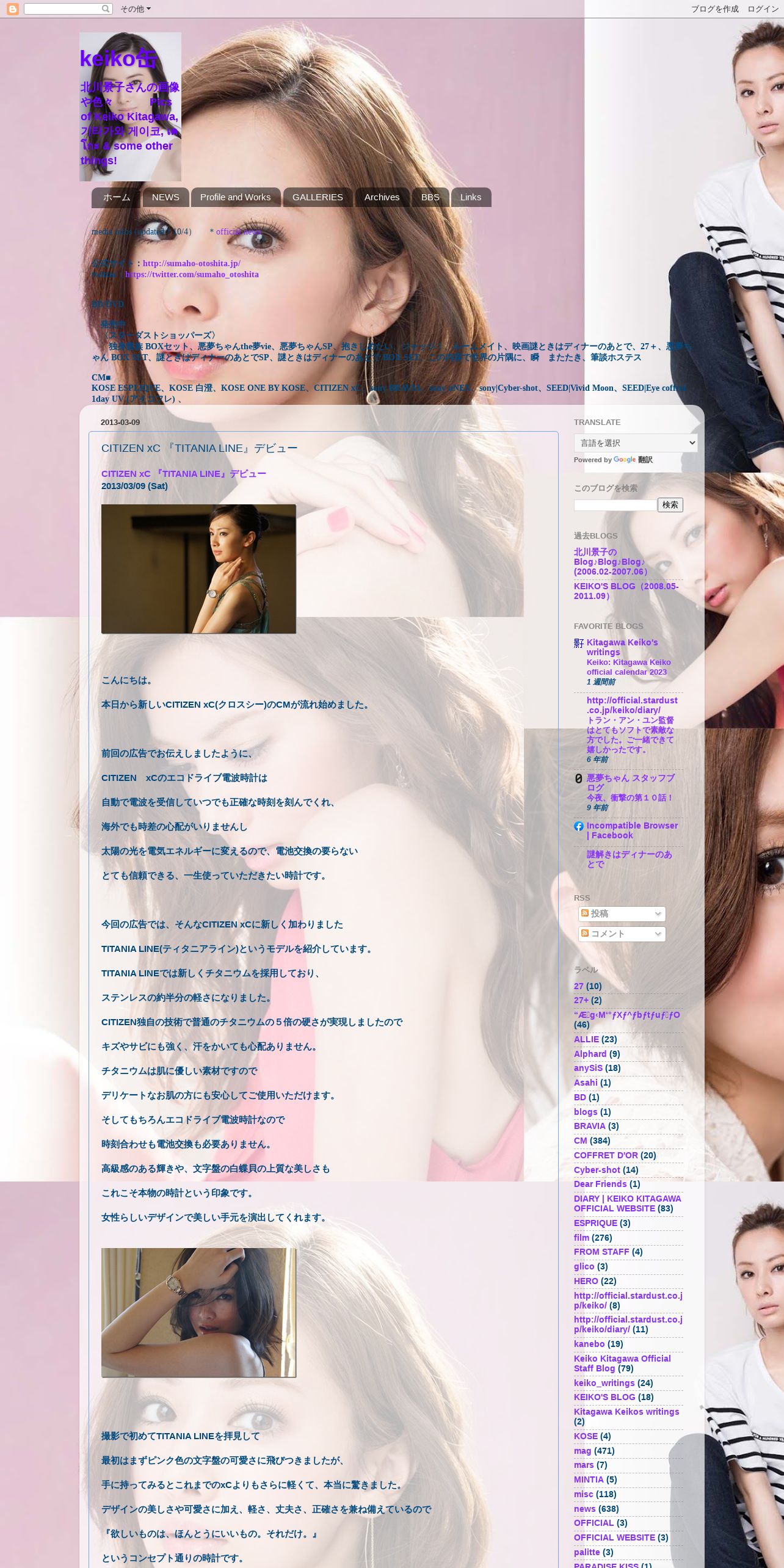Click the RSS feed icon beside 投稿

pyautogui.click(x=584, y=913)
